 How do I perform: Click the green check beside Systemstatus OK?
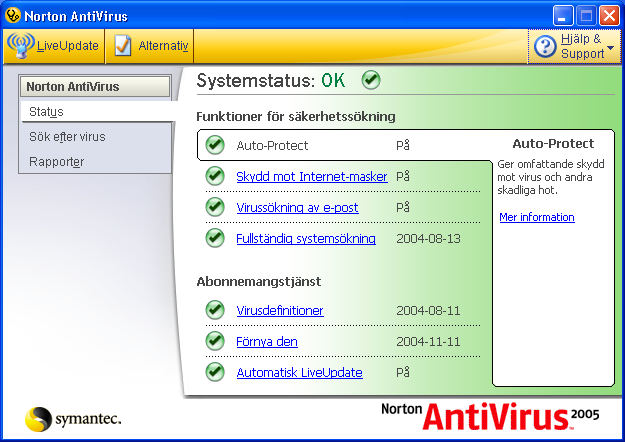click(x=371, y=80)
